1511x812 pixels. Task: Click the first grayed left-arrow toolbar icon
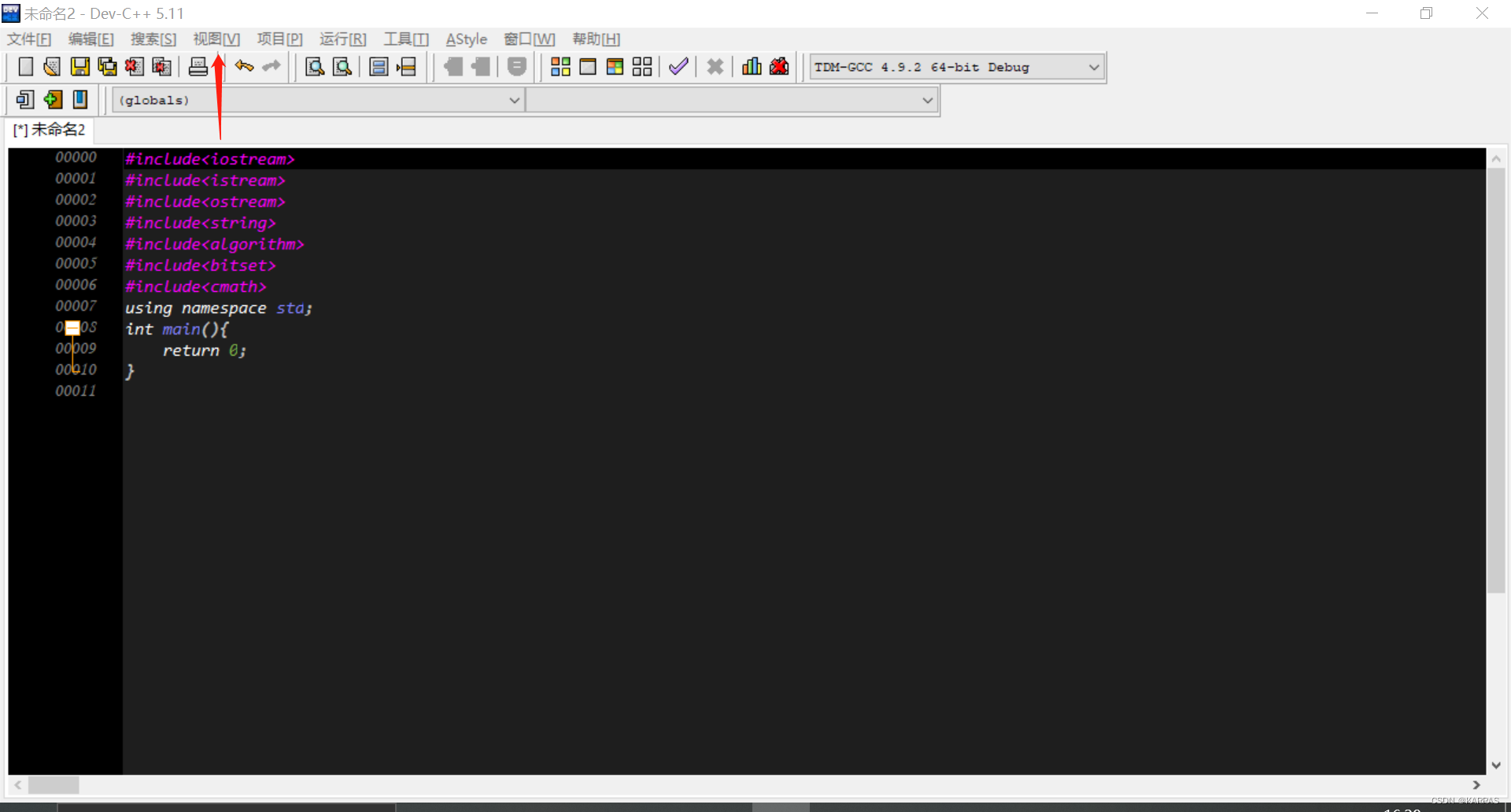tap(453, 67)
